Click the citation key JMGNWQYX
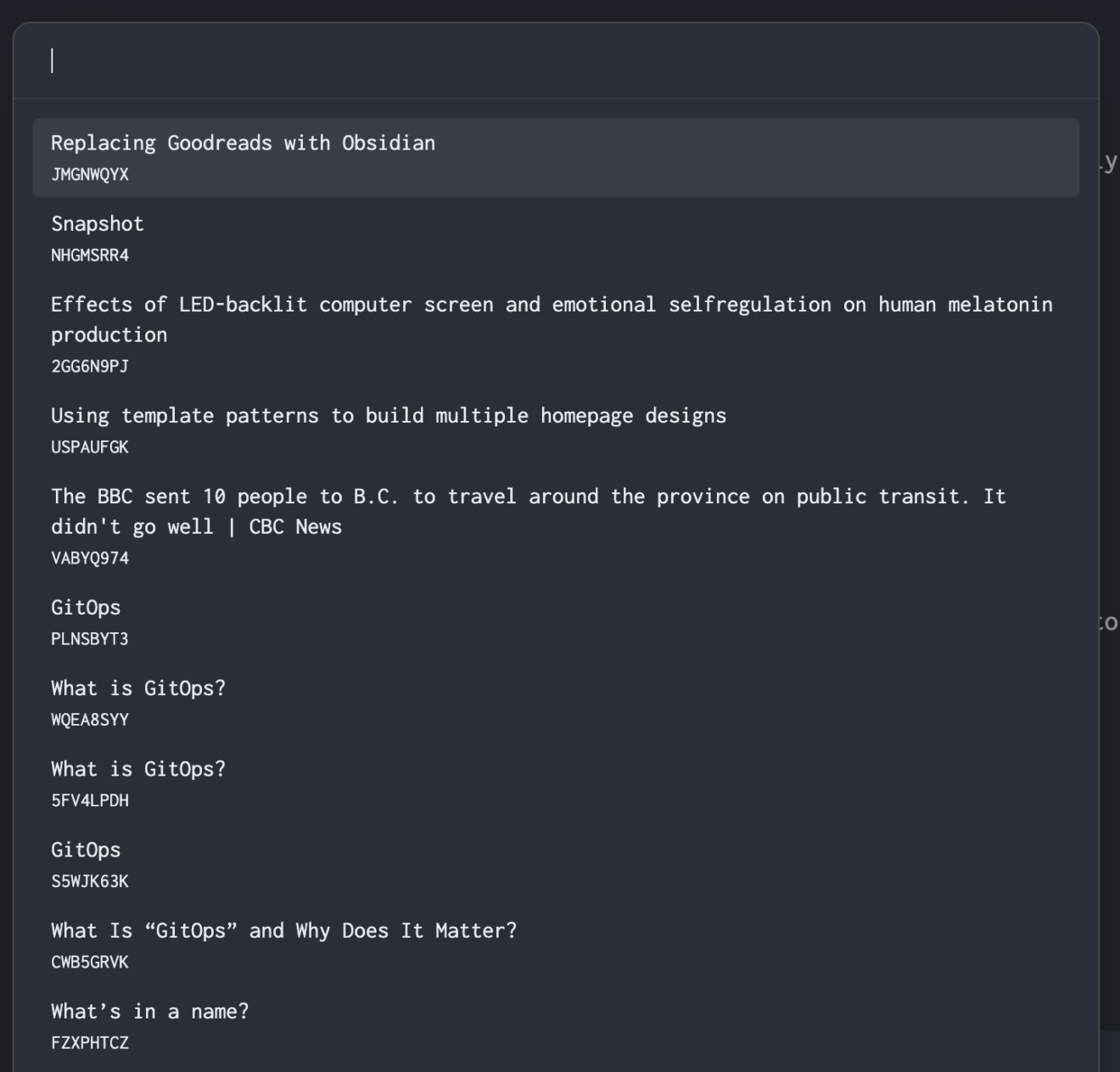1120x1072 pixels. (88, 175)
